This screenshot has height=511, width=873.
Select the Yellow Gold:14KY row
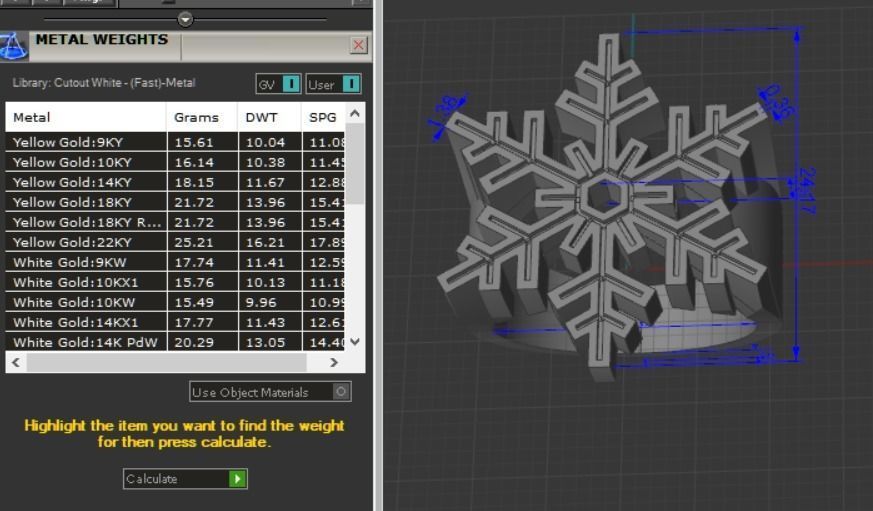coord(175,183)
